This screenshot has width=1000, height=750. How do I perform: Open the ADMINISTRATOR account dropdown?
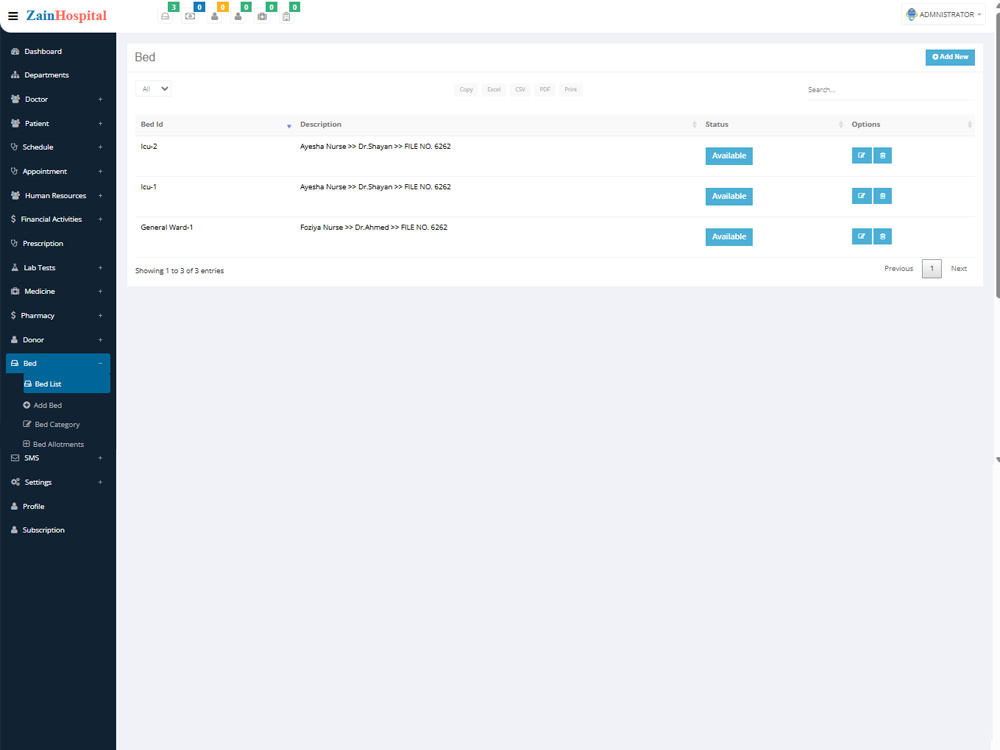(943, 15)
